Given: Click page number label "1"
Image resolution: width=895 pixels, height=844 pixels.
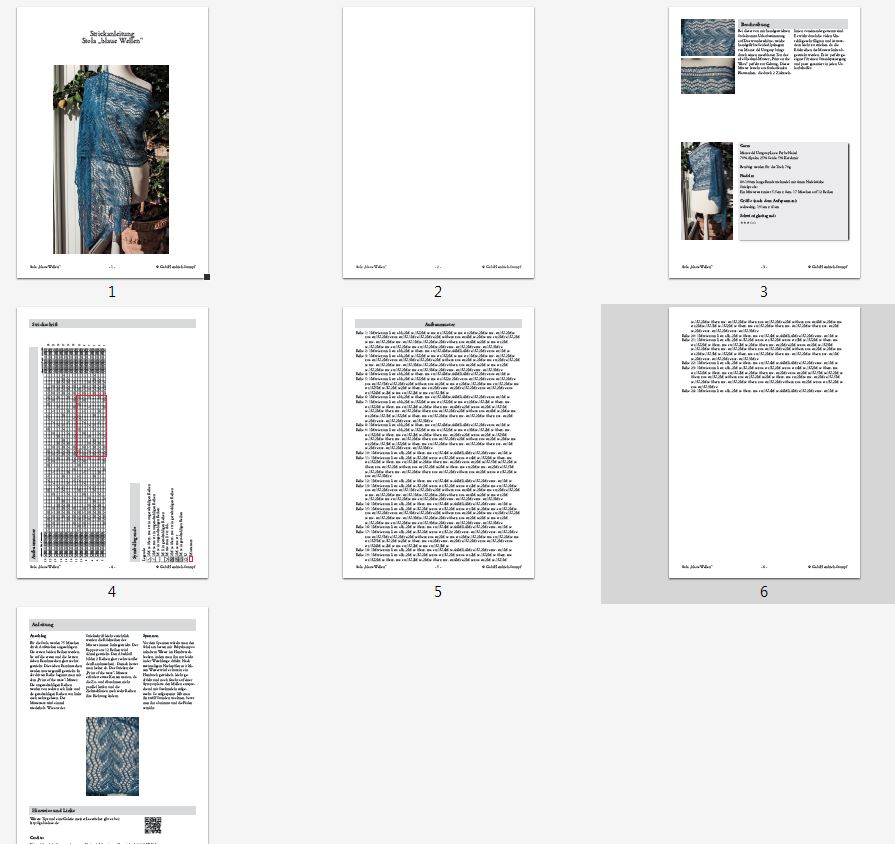Looking at the screenshot, I should point(112,292).
